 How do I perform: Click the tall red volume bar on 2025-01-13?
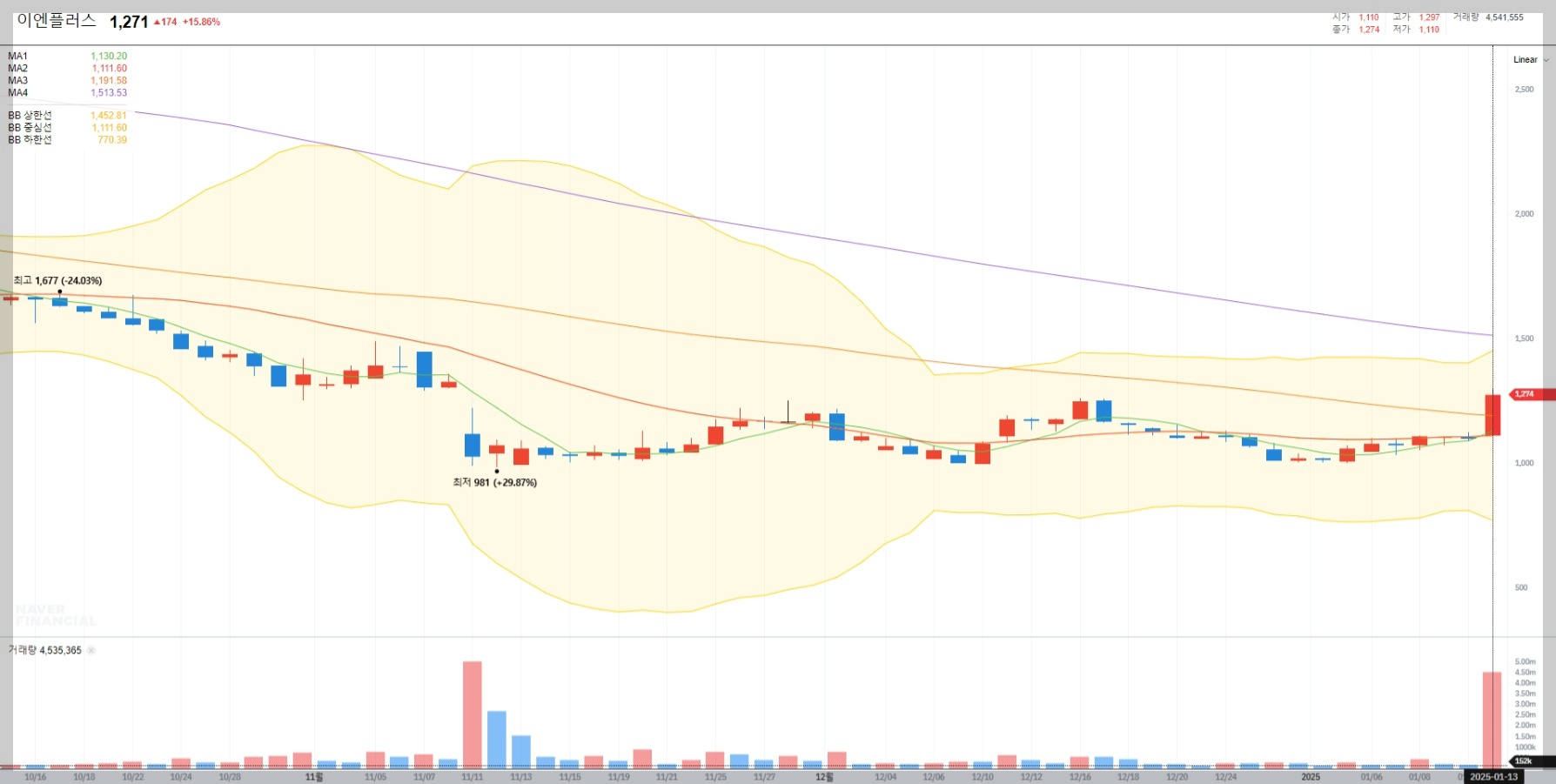[1492, 720]
